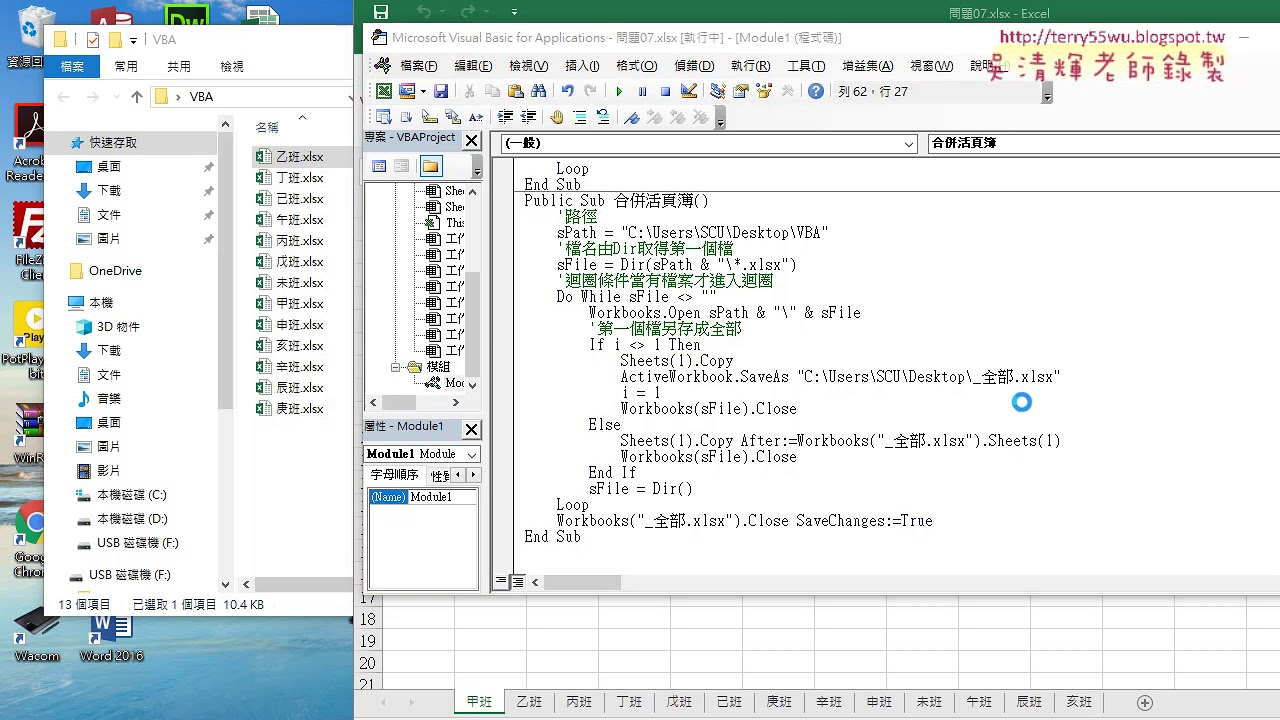This screenshot has width=1280, height=720.
Task: Click the View Microsoft Excel icon in VBA toolbar
Action: (x=383, y=91)
